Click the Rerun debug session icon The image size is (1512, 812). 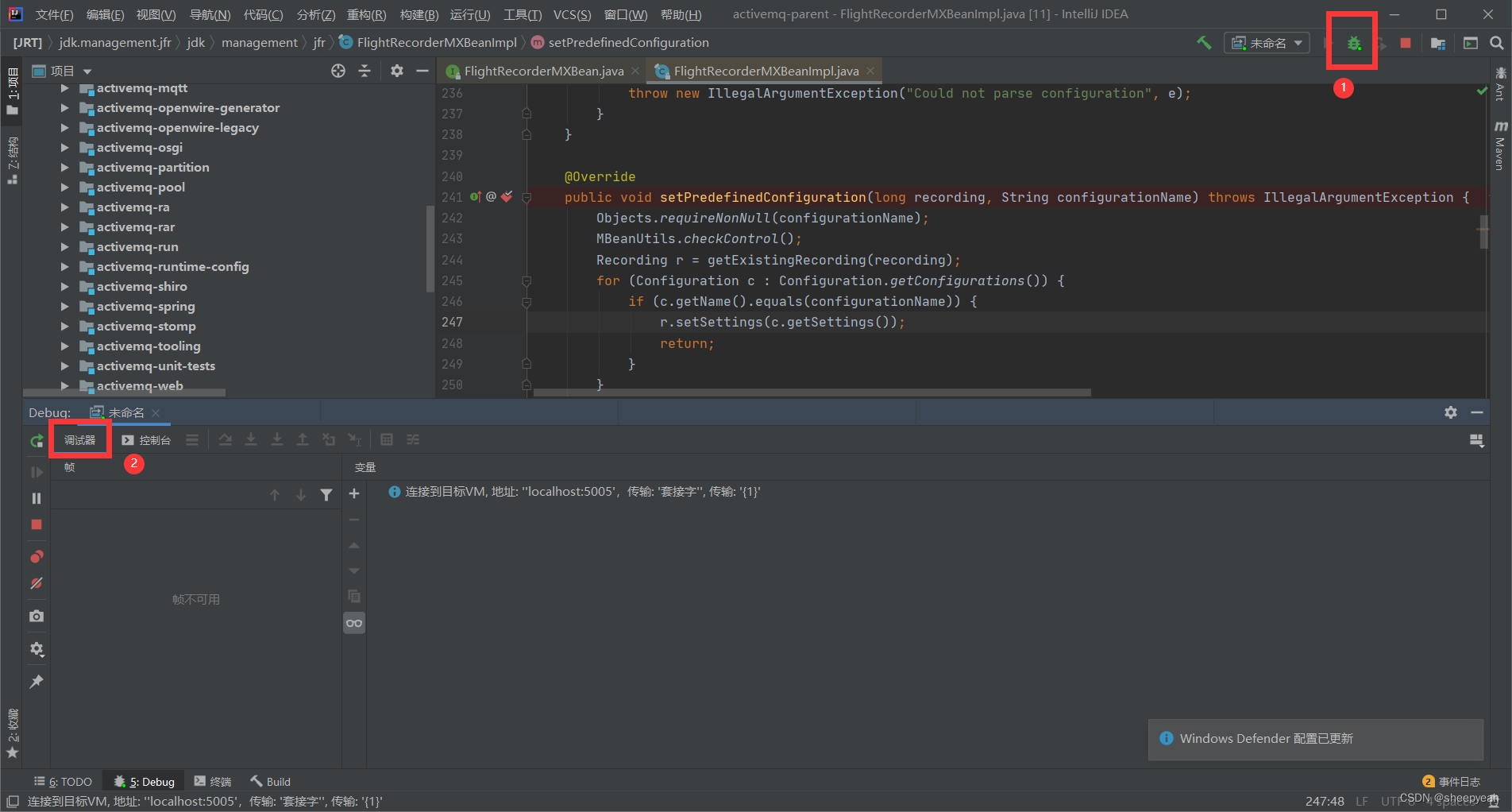click(37, 441)
